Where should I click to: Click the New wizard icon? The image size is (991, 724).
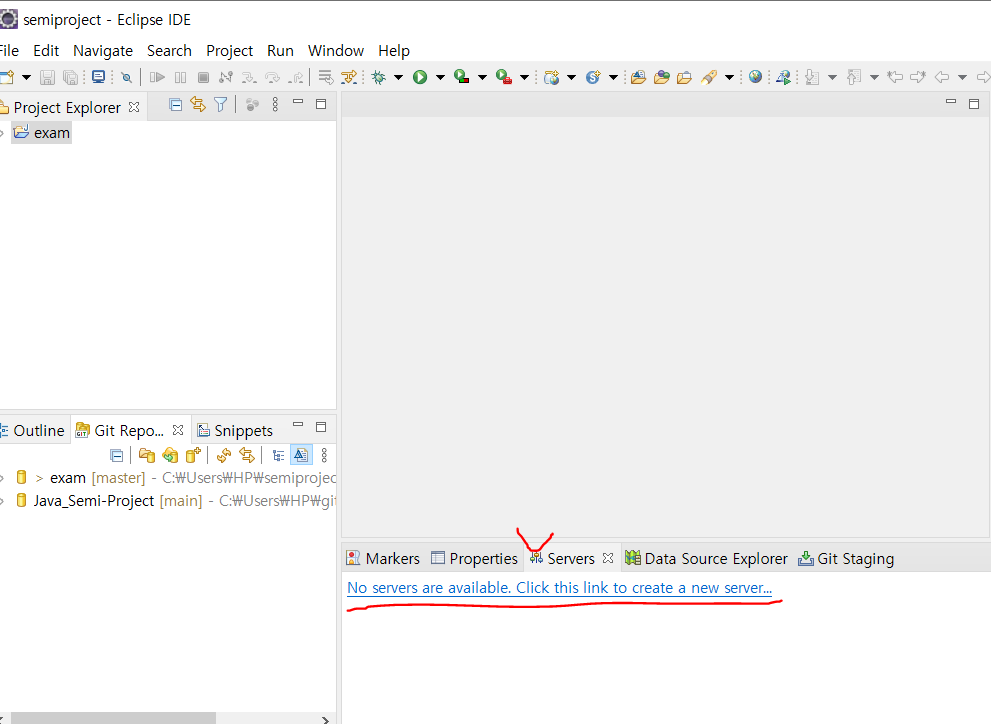[7, 77]
